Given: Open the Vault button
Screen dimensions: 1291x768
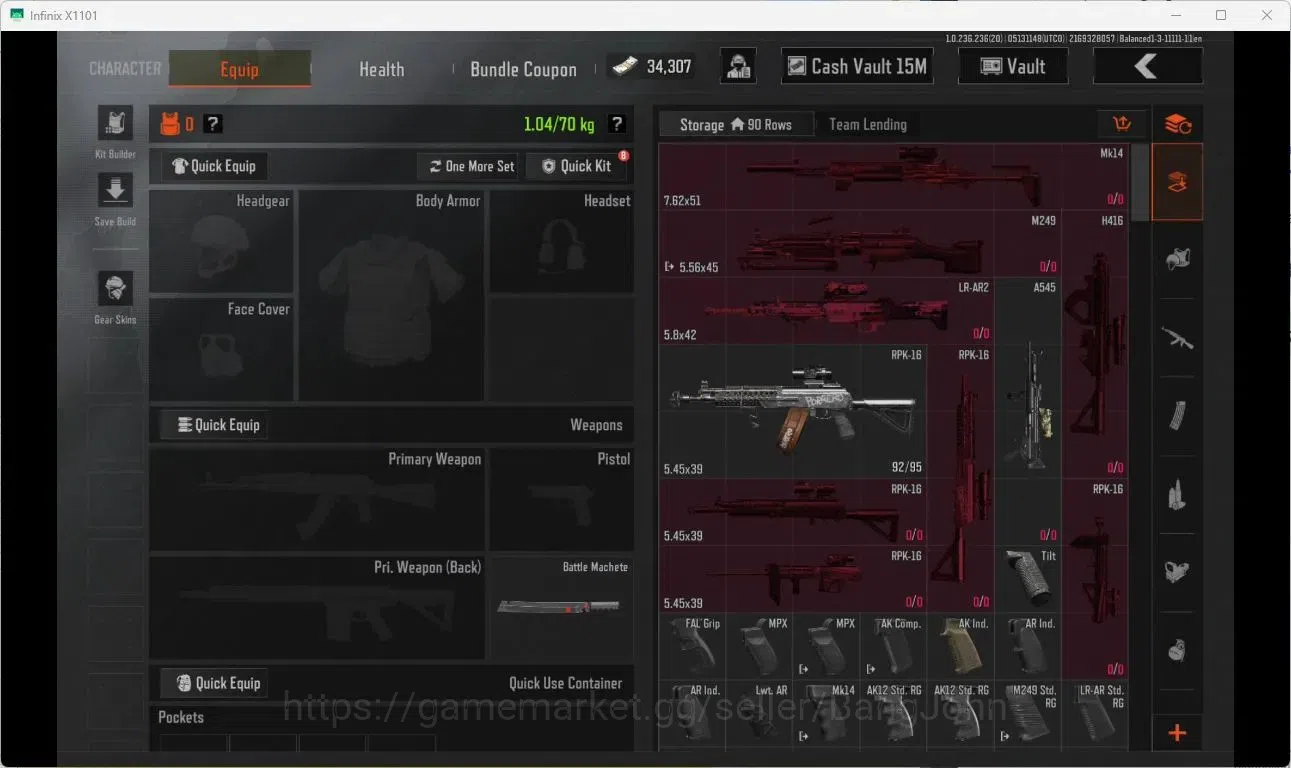Looking at the screenshot, I should tap(1013, 67).
